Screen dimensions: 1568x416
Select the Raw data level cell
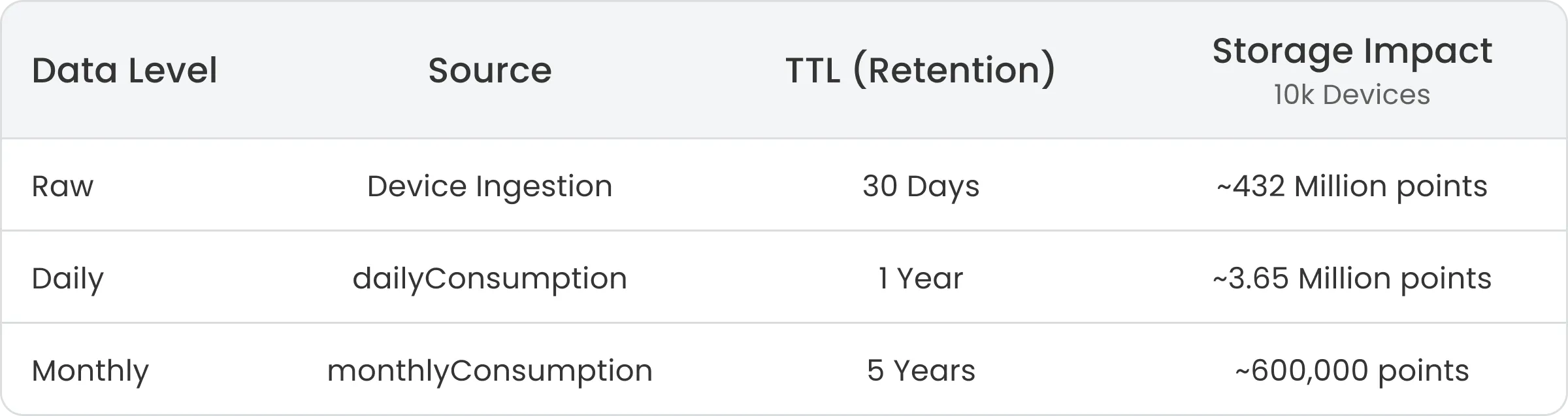tap(63, 186)
